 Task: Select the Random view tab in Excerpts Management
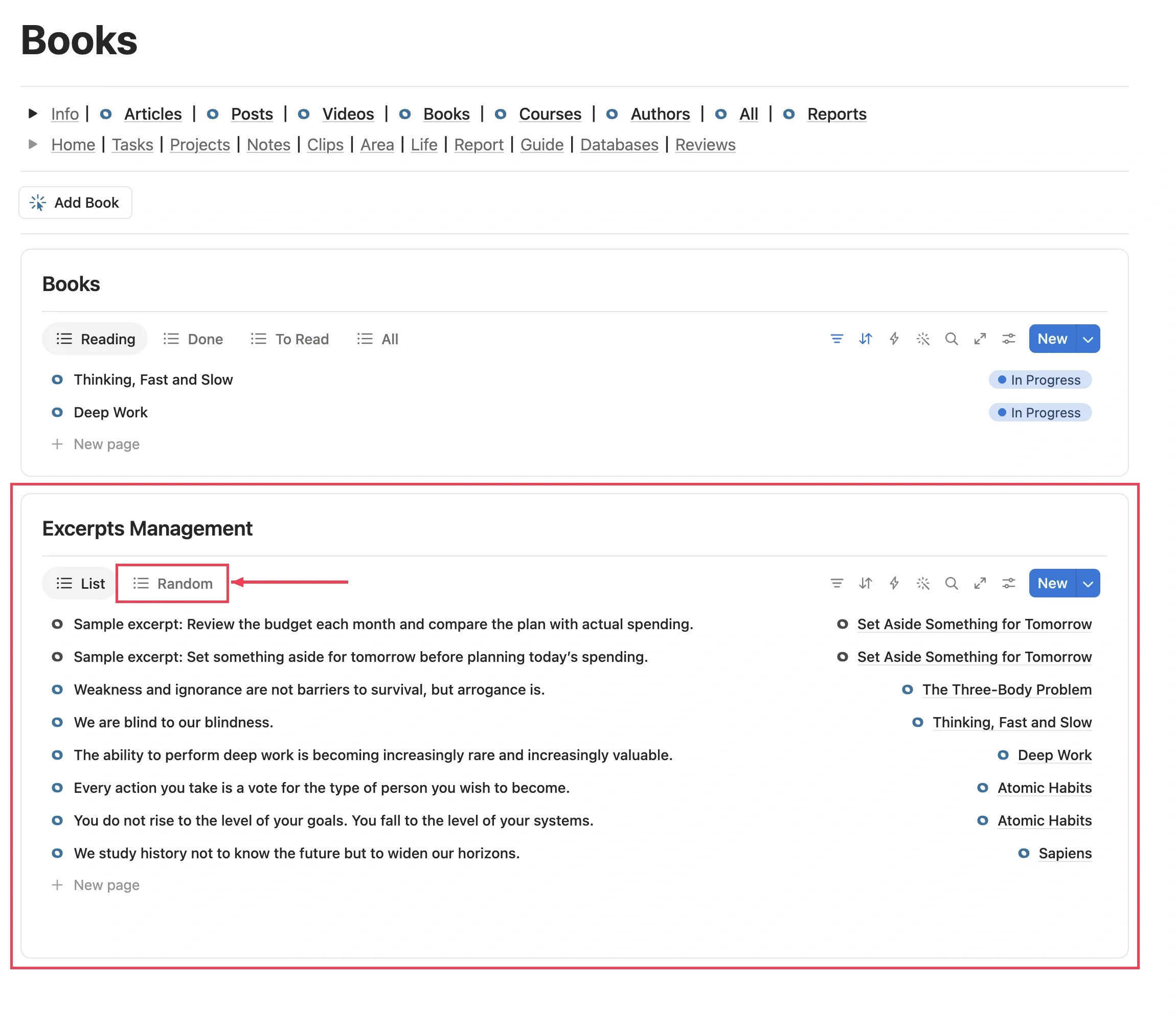173,584
